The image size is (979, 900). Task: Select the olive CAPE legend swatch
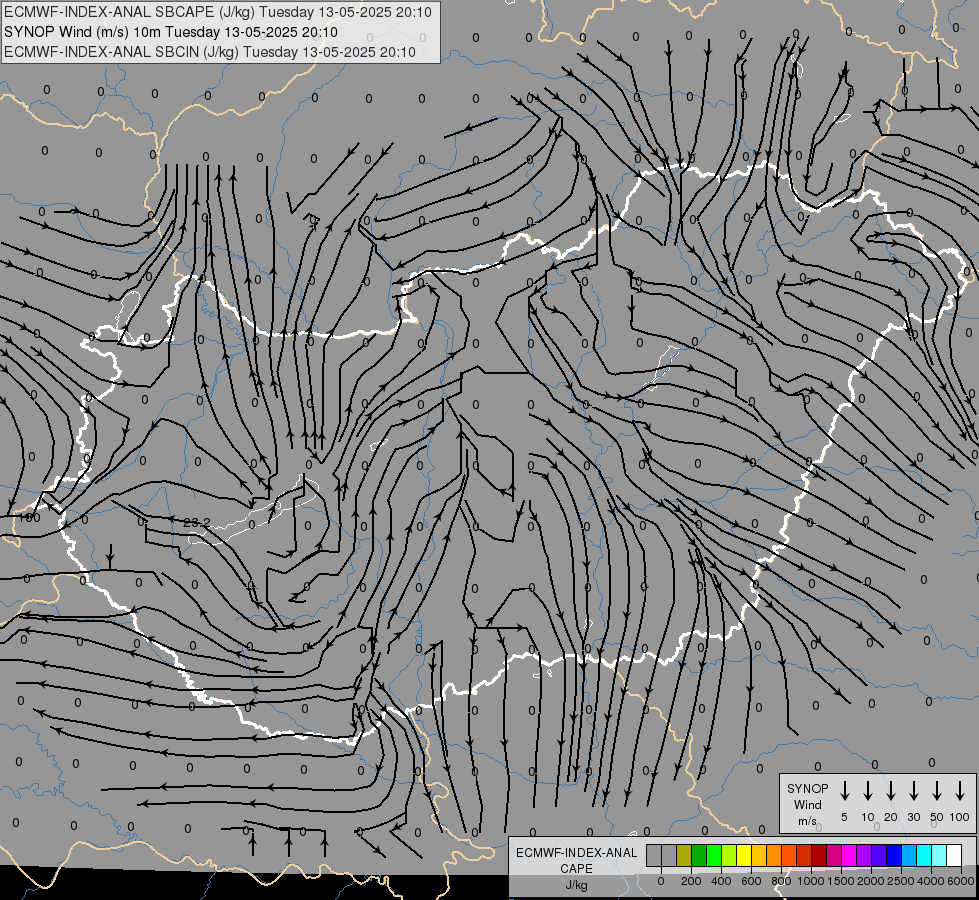[x=684, y=855]
